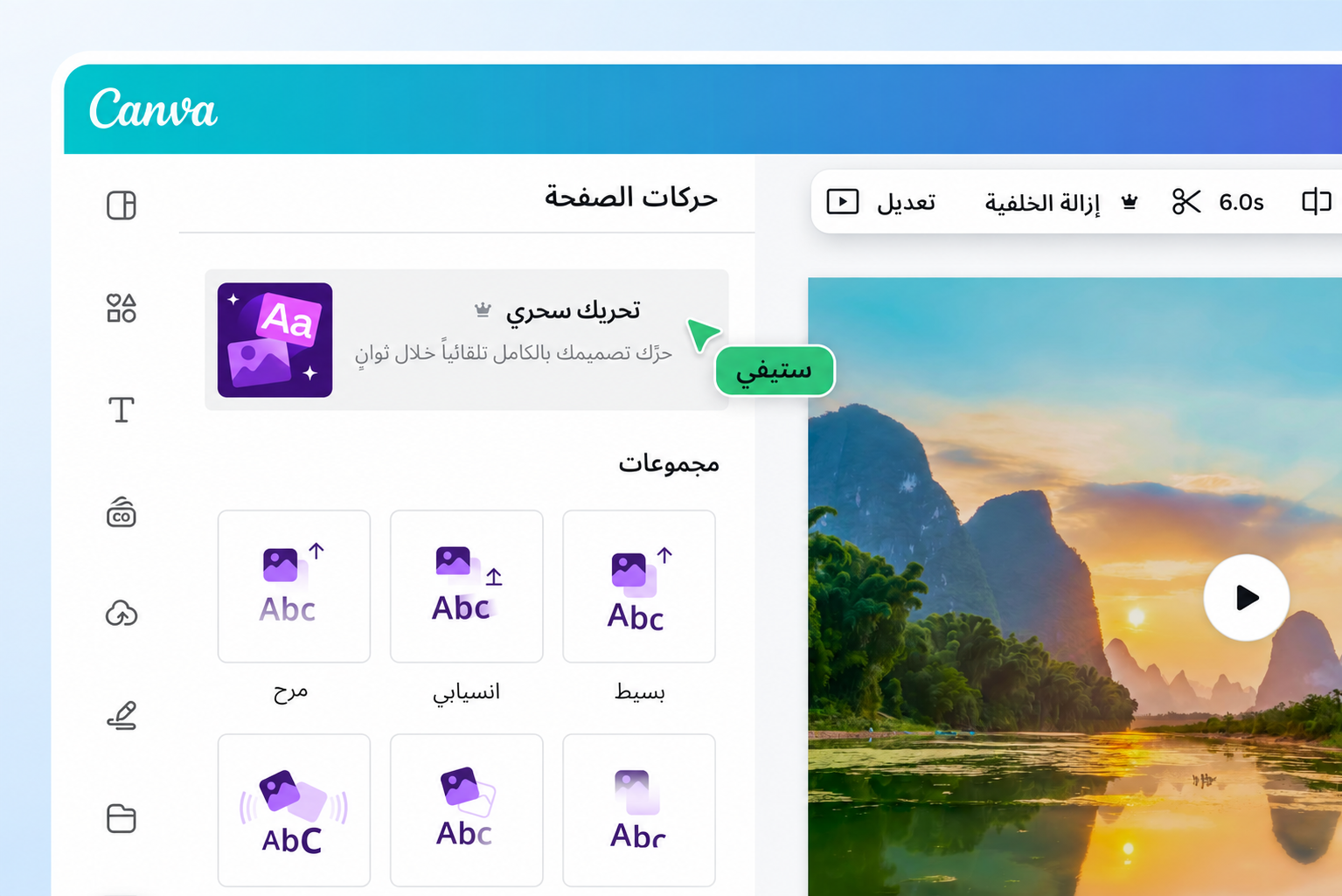The image size is (1342, 896).
Task: Click the تعديل video edit button
Action: click(x=906, y=203)
